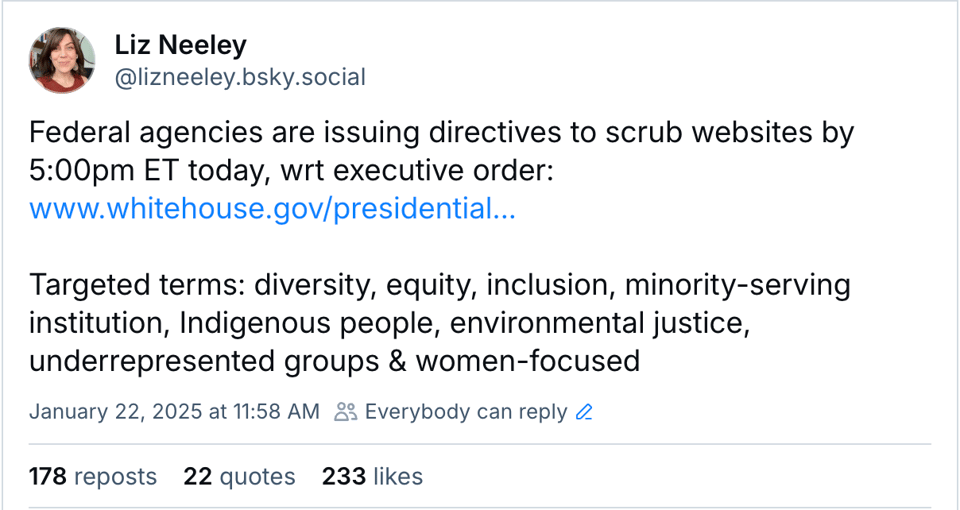960x510 pixels.
Task: Click the 'Liz Neeley' display name
Action: (x=180, y=45)
